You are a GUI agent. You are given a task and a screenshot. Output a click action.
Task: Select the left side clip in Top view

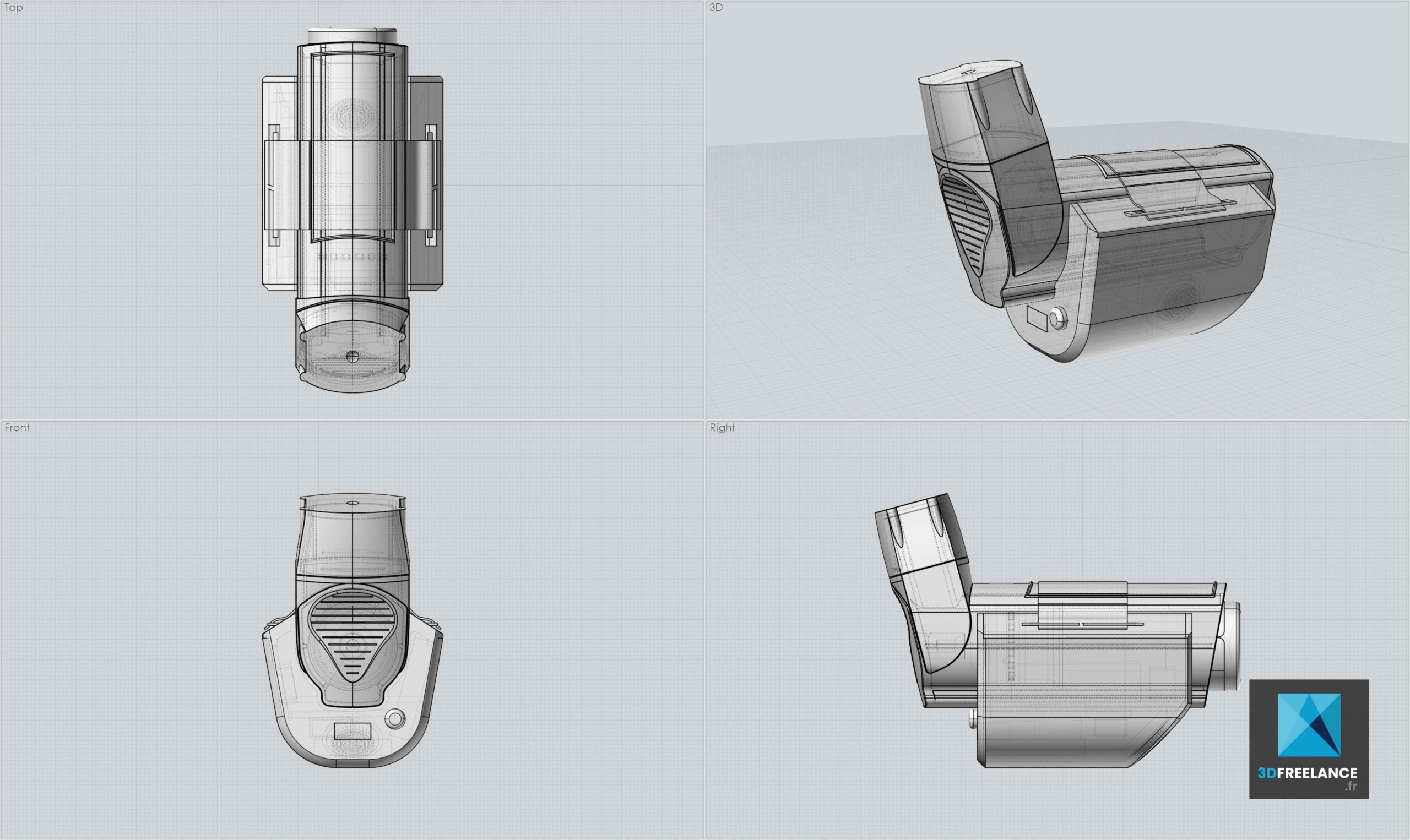[x=274, y=184]
